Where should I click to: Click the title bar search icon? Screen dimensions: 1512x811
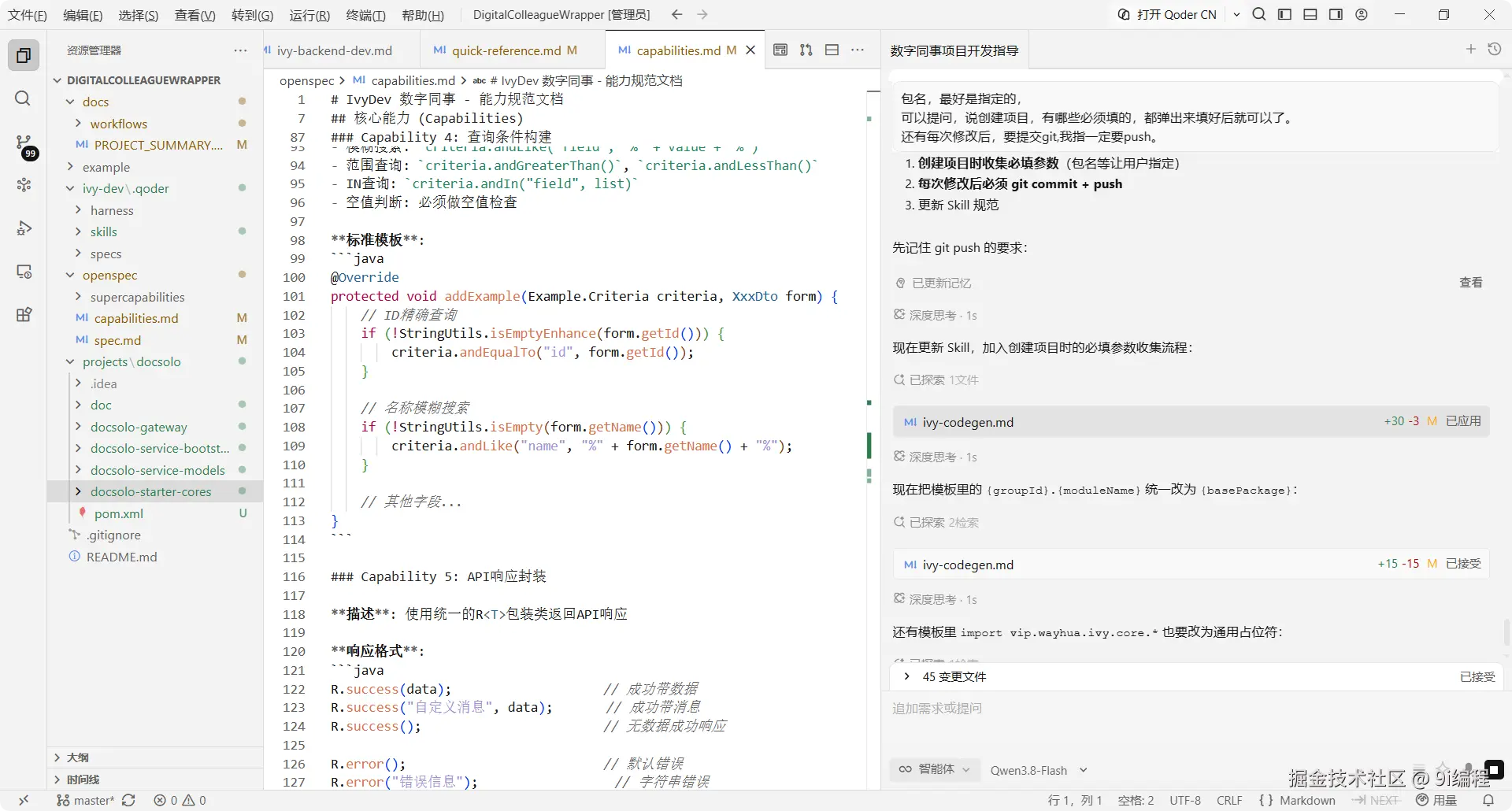click(x=1259, y=14)
